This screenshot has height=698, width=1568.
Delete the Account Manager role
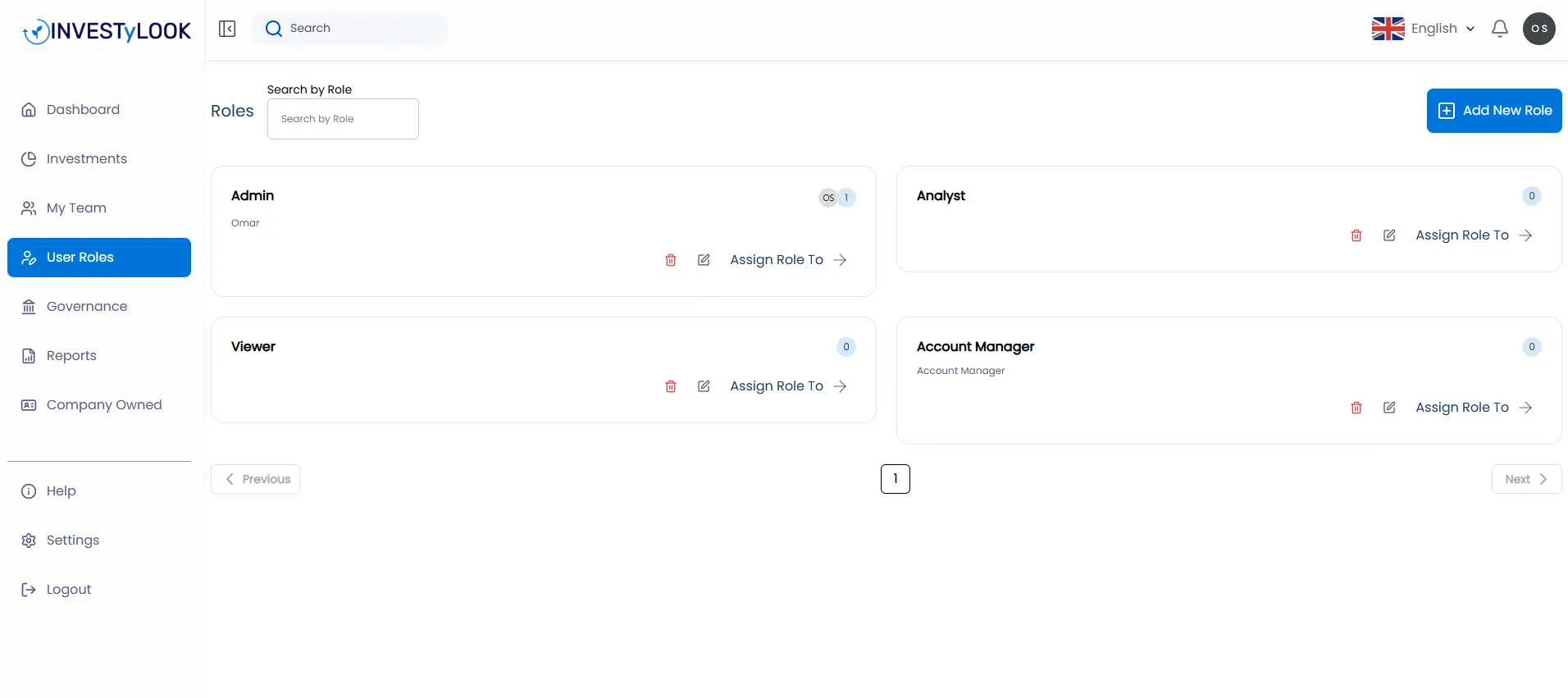[1356, 408]
